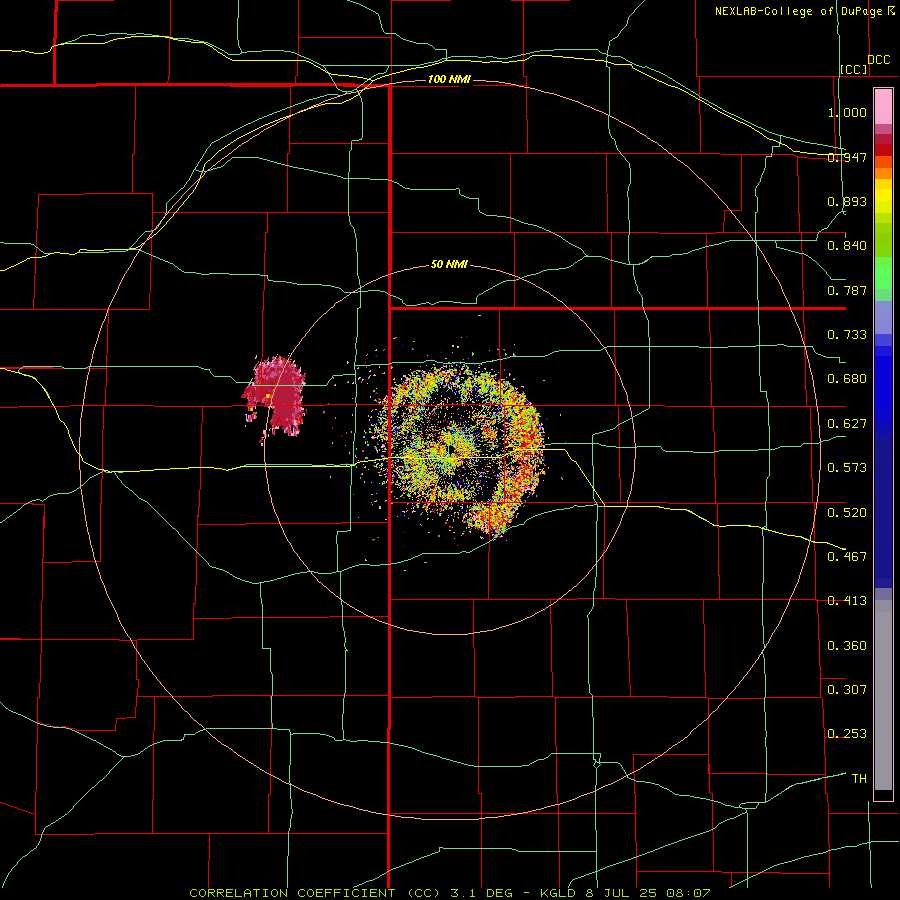Click the "KGLD" station ID in the caption
The image size is (900, 900).
[559, 893]
